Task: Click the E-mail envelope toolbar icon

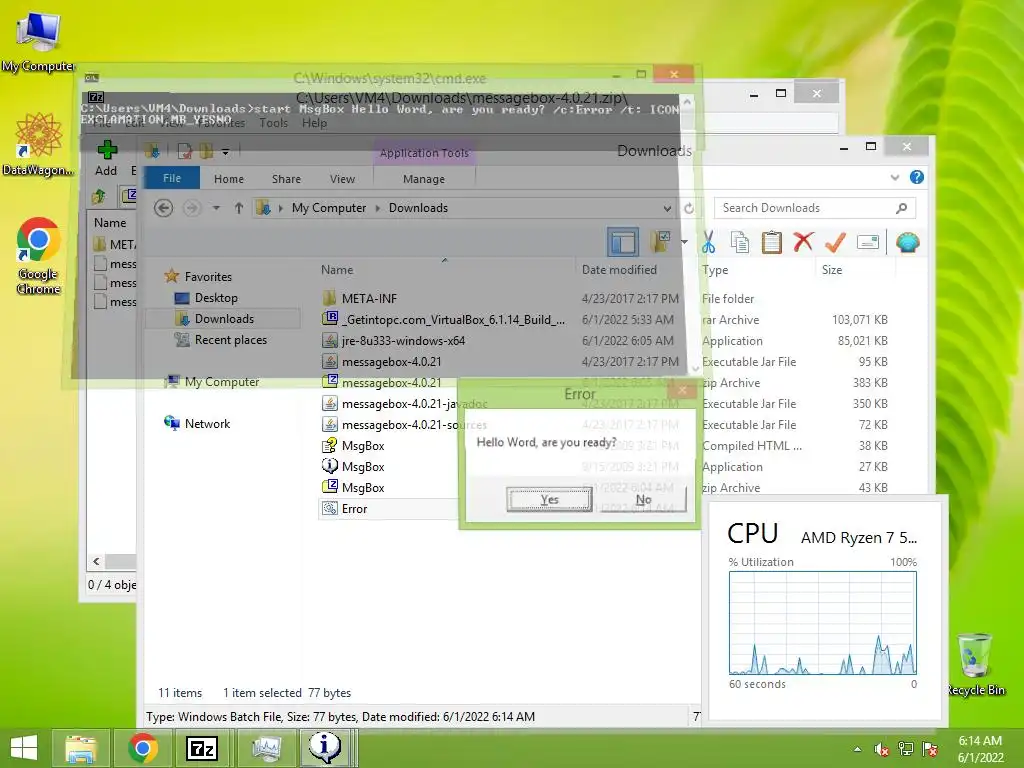Action: [868, 242]
